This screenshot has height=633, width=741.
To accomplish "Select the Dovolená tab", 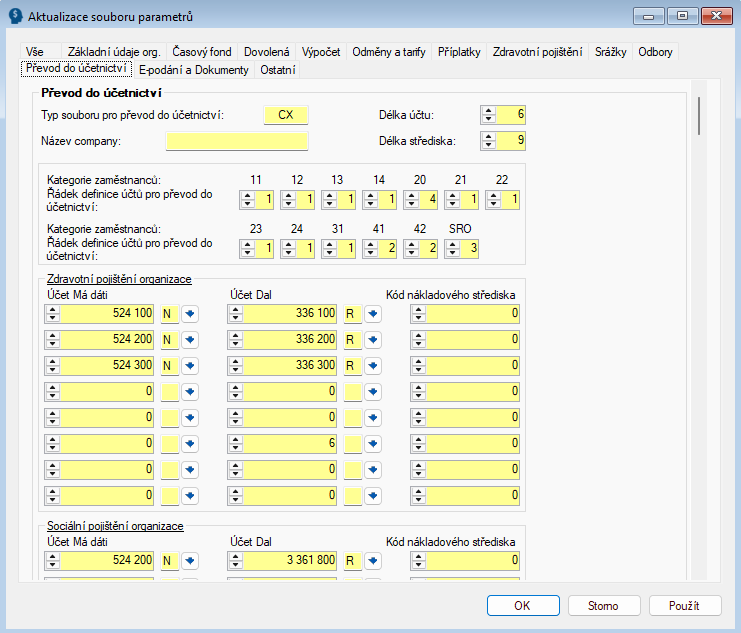I will (267, 52).
